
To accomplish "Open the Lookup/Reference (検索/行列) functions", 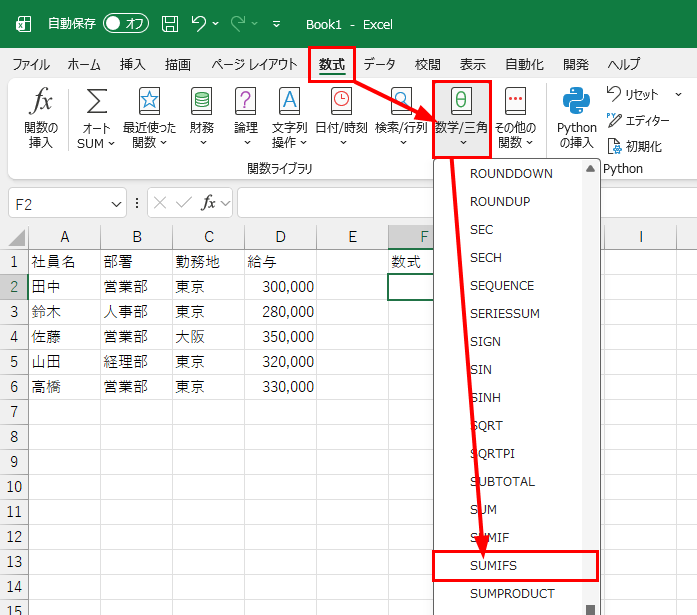I will click(x=401, y=118).
